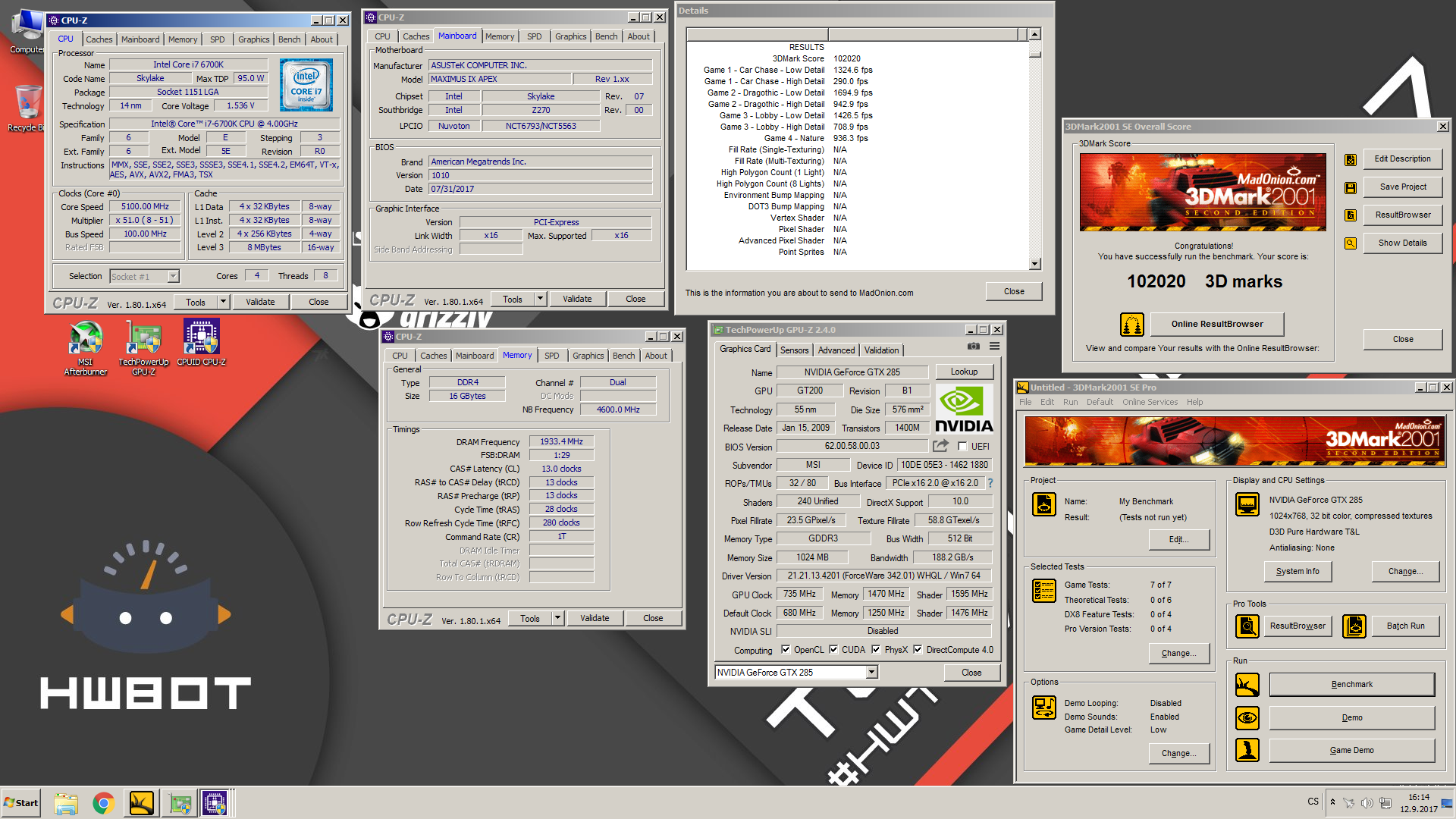The image size is (1456, 819).
Task: Close the Details results window
Action: (1014, 292)
